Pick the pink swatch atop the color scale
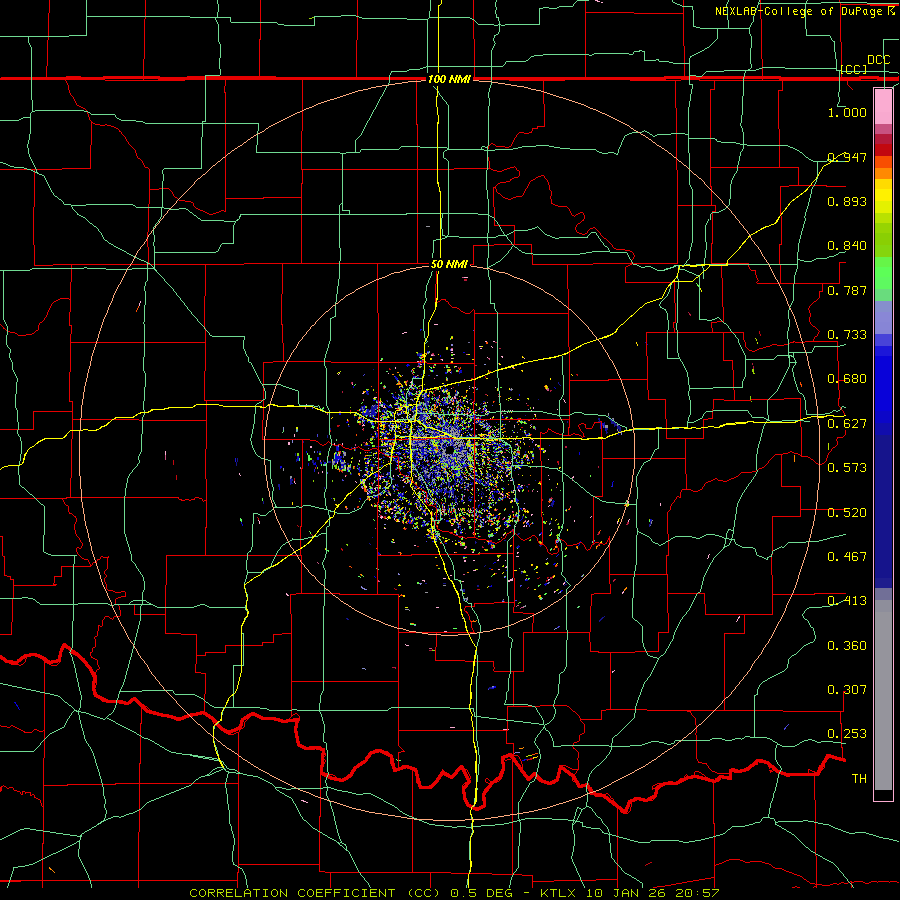The image size is (900, 900). (883, 106)
